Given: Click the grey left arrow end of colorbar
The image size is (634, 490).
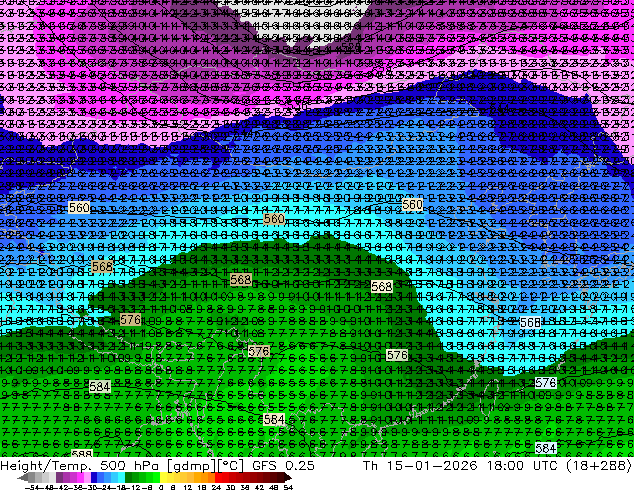Looking at the screenshot, I should coord(23,478).
